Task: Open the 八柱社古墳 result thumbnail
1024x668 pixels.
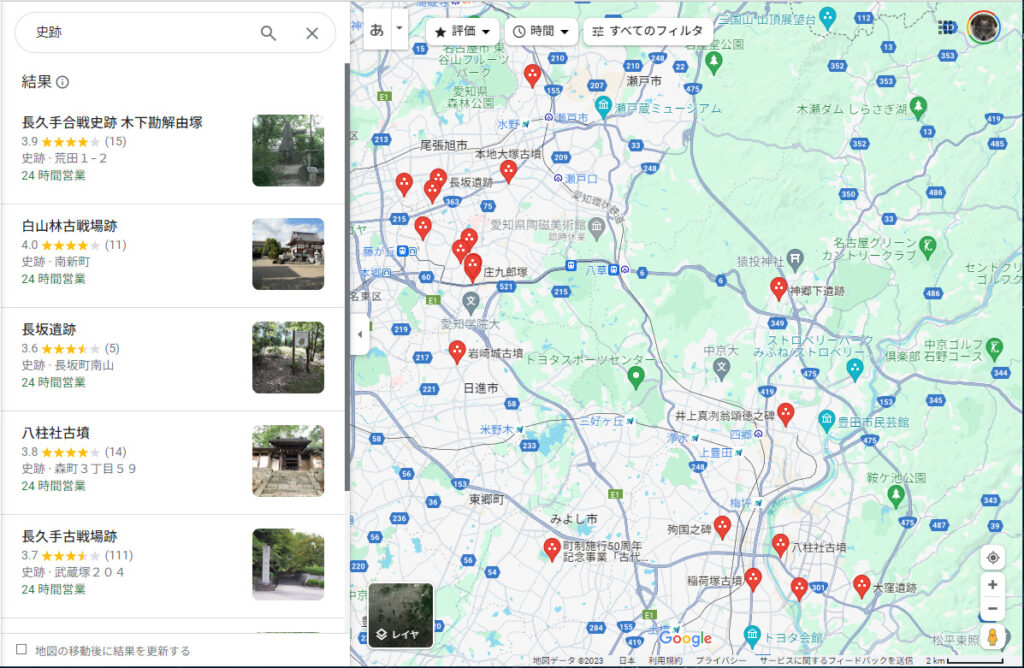Action: click(288, 461)
